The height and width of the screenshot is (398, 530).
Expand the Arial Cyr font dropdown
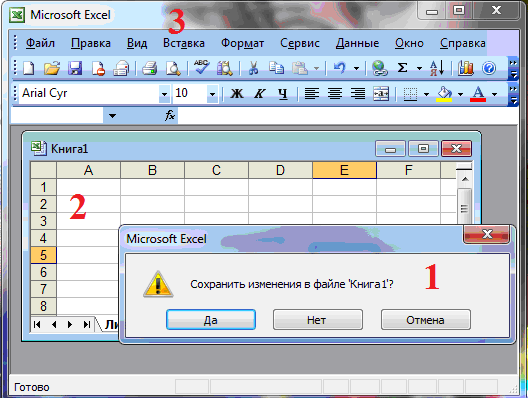[x=164, y=94]
